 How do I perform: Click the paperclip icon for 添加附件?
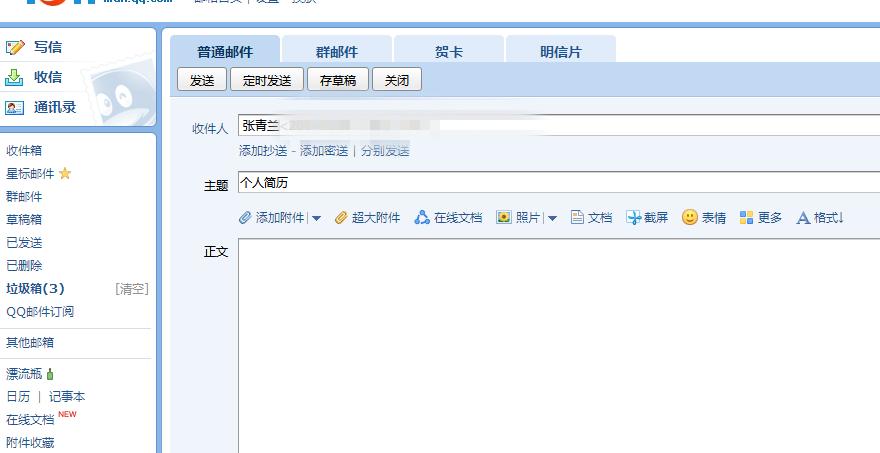pyautogui.click(x=245, y=218)
